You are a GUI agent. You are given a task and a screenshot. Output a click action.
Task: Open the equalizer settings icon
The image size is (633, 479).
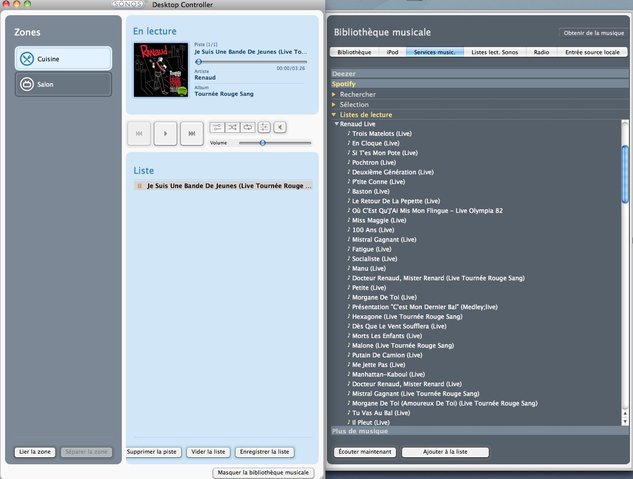coord(264,127)
